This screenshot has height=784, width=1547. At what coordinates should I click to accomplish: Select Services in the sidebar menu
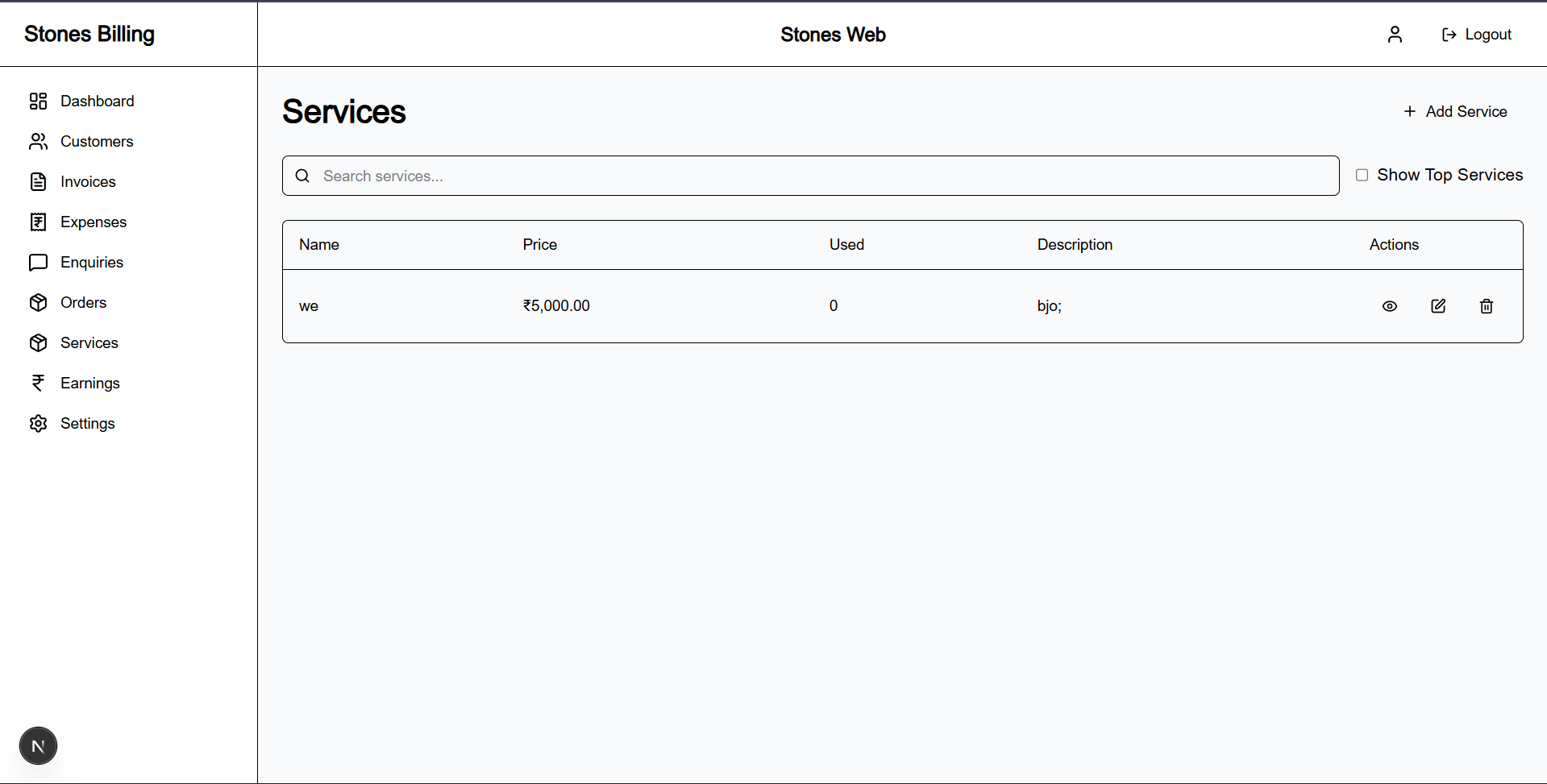click(89, 342)
